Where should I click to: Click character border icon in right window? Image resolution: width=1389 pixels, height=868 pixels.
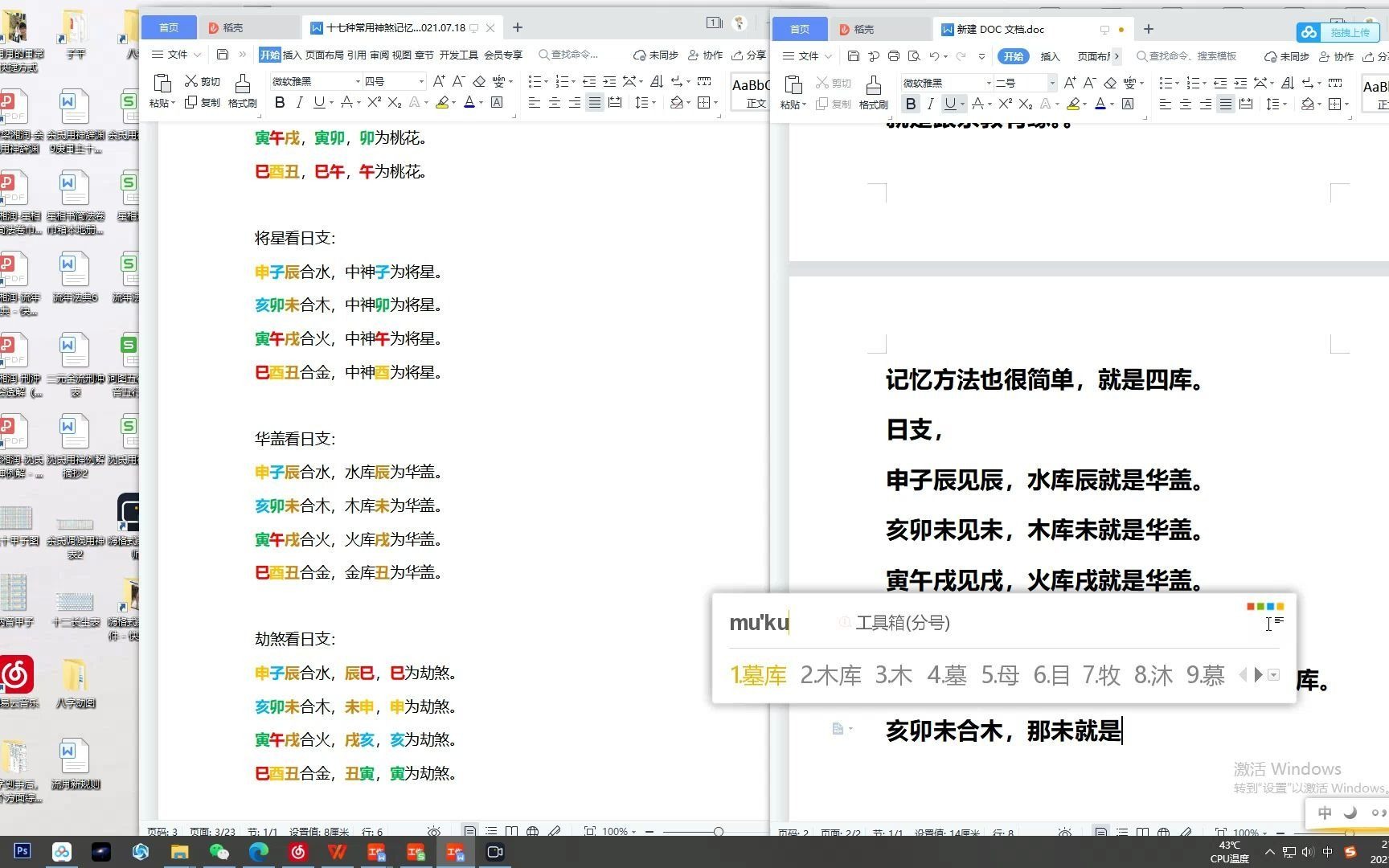[x=1128, y=104]
